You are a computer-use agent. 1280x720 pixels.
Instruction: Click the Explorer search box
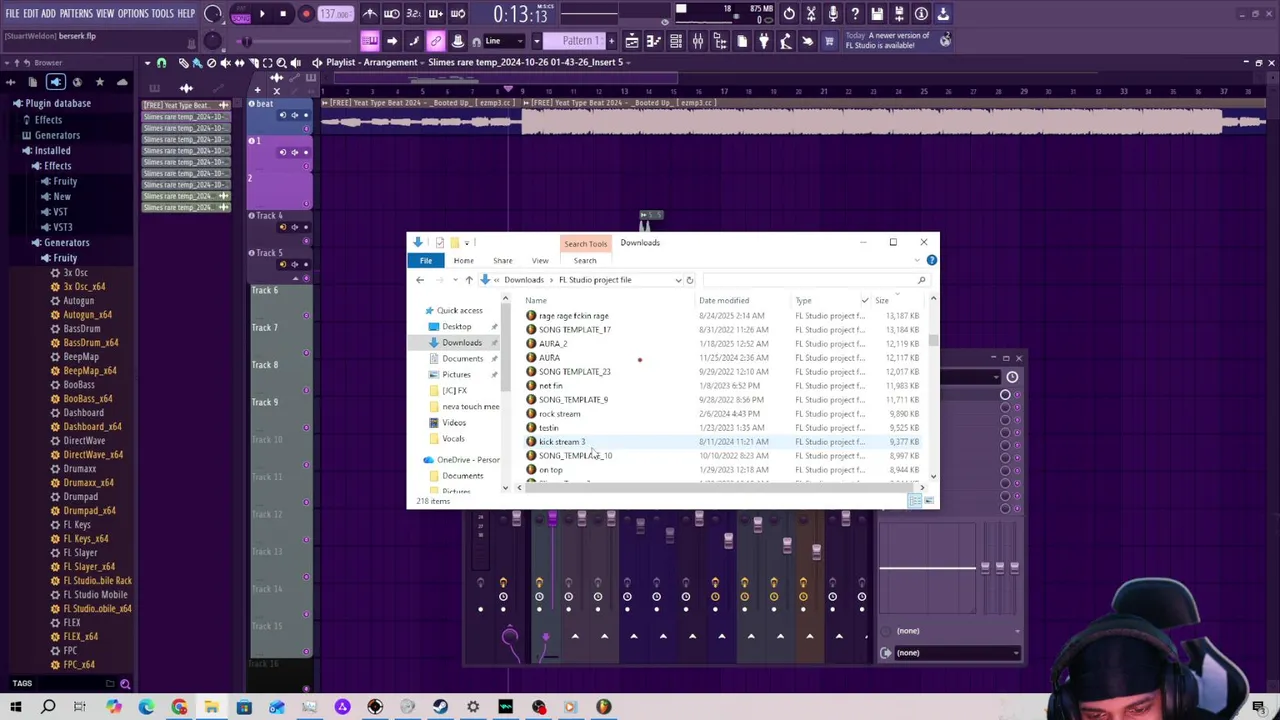pyautogui.click(x=814, y=280)
